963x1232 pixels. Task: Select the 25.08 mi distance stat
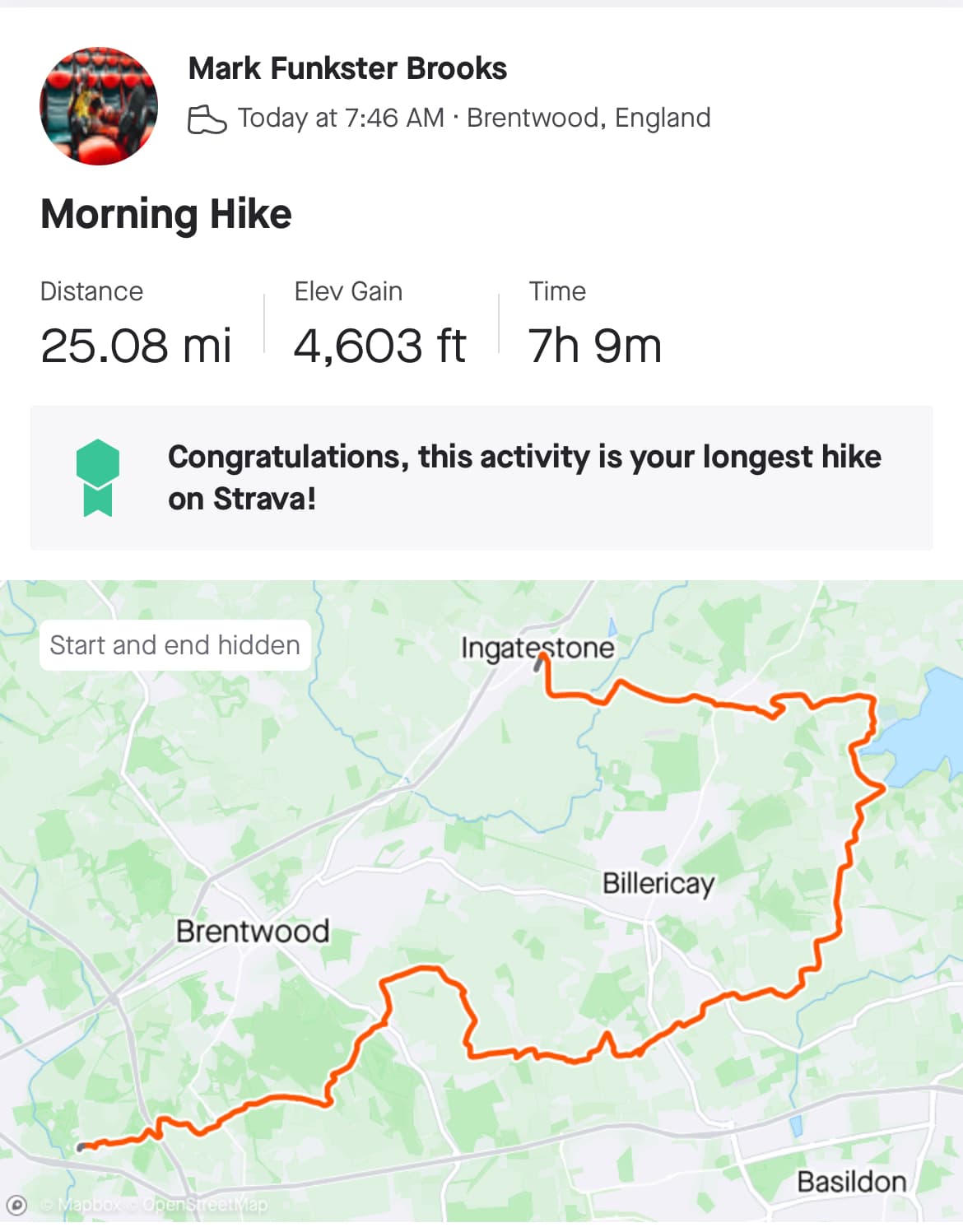tap(136, 345)
